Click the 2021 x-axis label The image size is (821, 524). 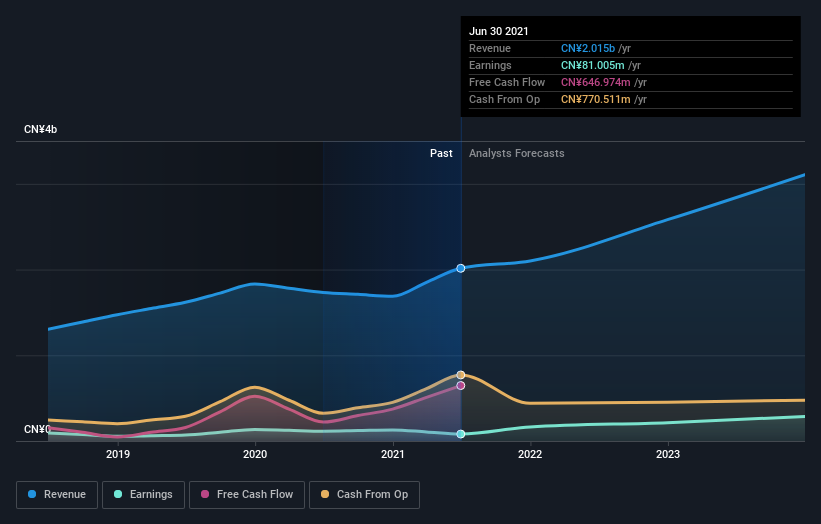[x=393, y=454]
